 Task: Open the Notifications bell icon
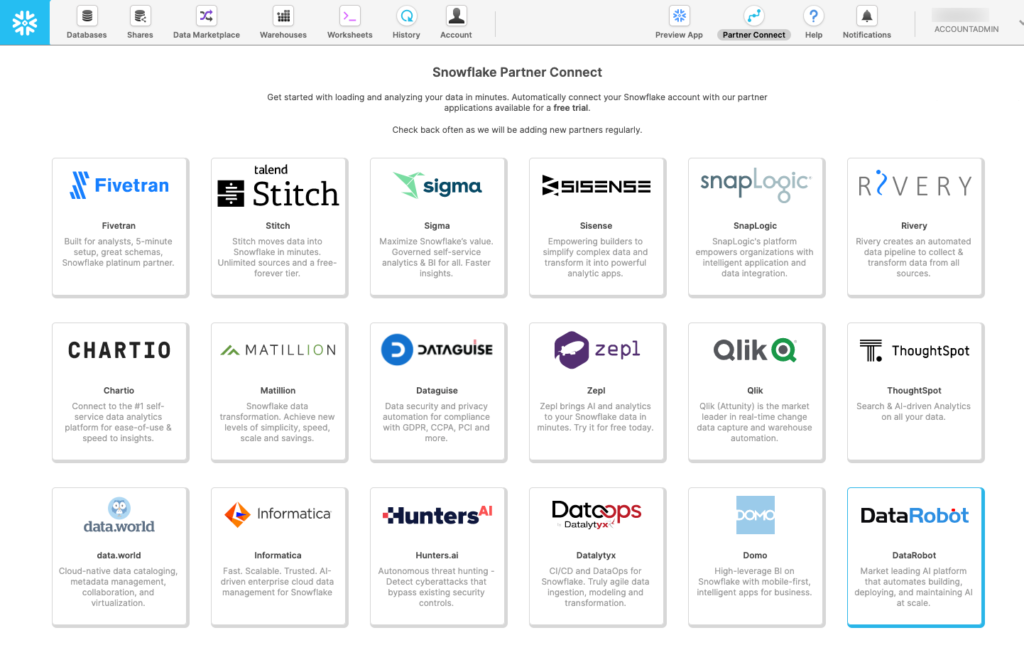pyautogui.click(x=867, y=16)
